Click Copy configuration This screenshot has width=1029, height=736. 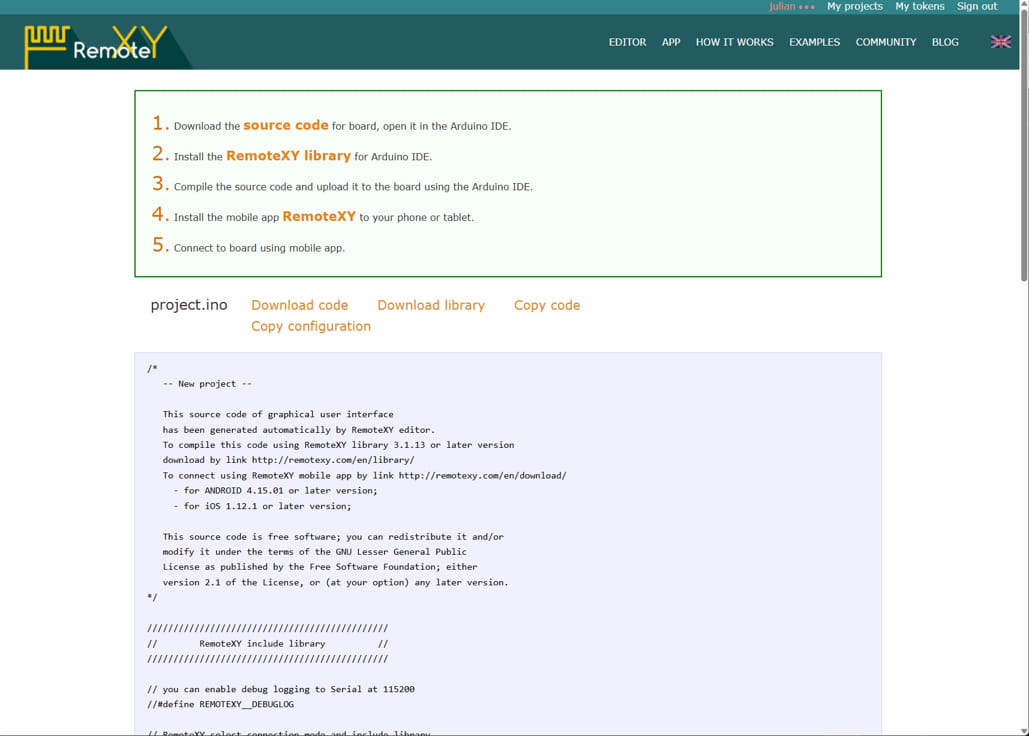point(310,326)
